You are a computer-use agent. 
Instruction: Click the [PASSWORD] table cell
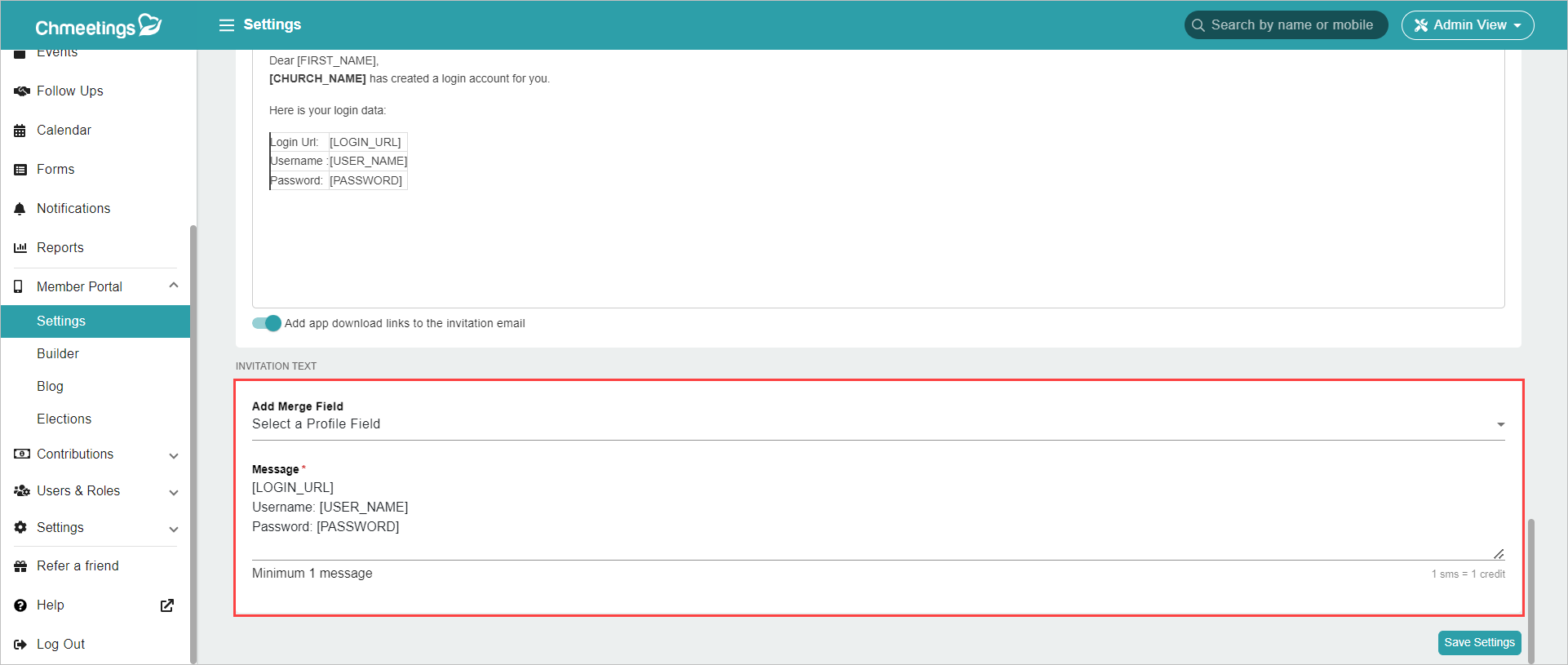[x=366, y=180]
